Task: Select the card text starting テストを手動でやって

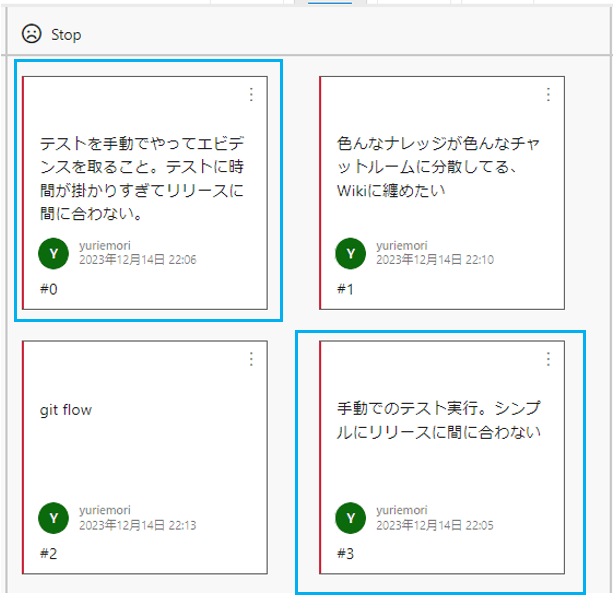Action: 142,178
